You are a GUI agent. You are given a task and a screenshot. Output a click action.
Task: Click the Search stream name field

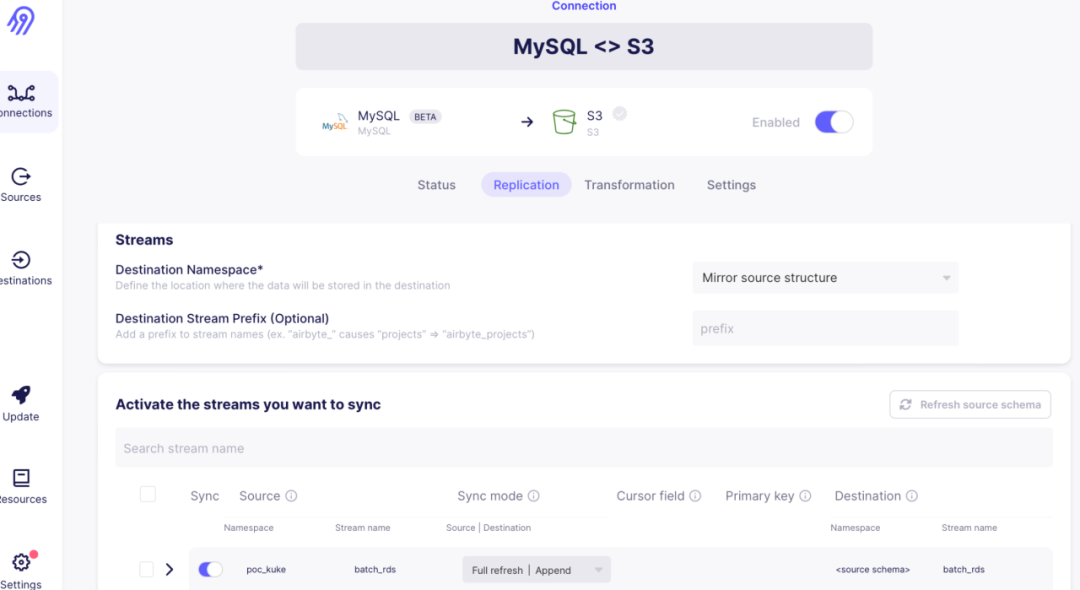[584, 448]
